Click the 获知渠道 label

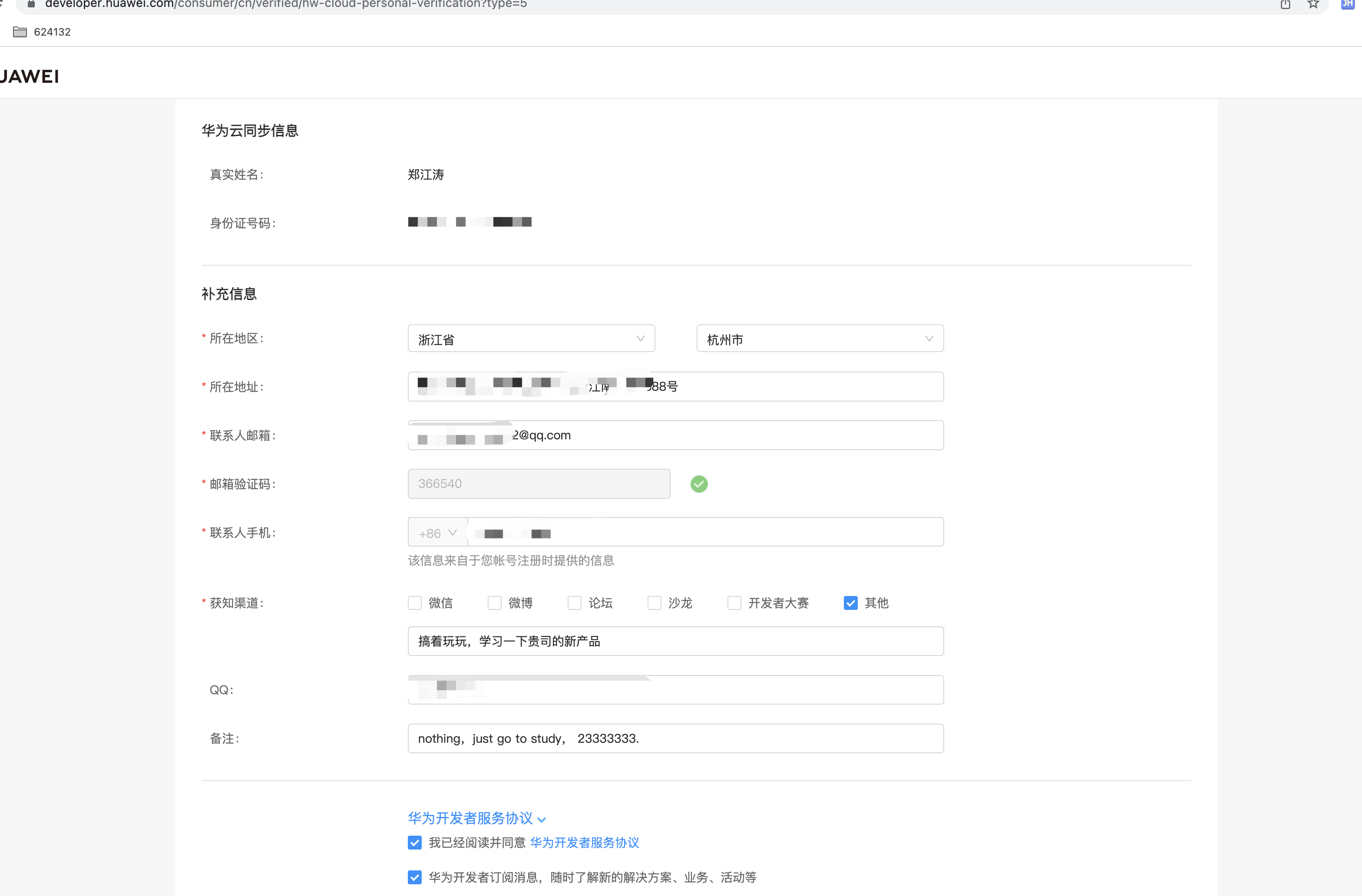click(x=236, y=603)
